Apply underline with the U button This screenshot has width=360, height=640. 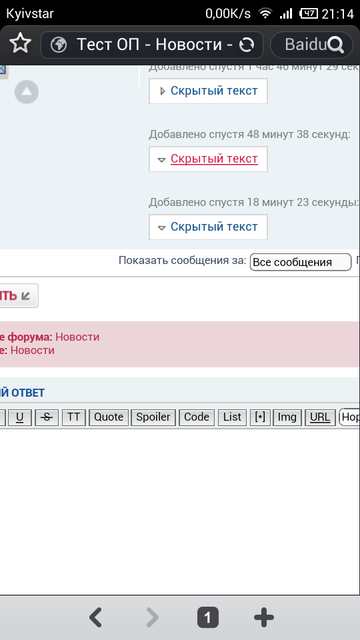(20, 417)
